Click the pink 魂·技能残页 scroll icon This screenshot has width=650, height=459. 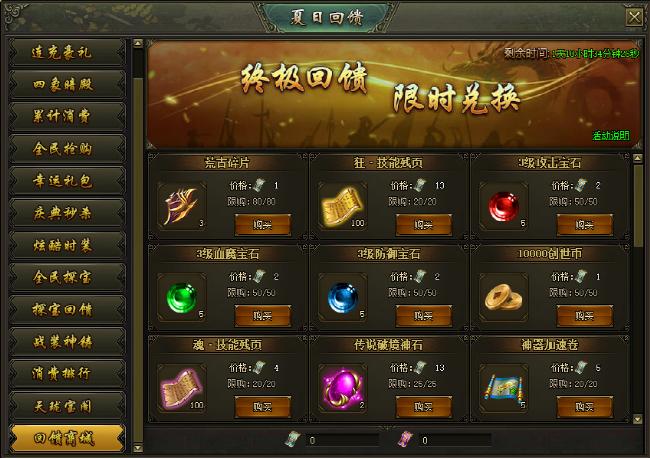tap(182, 389)
